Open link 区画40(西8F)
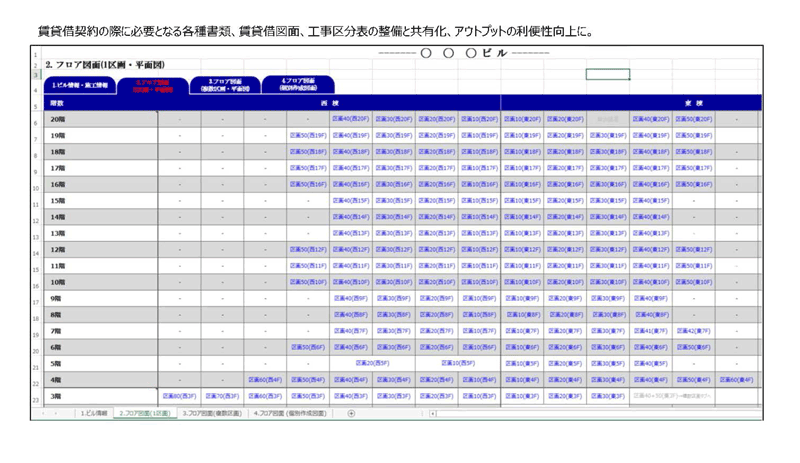The image size is (800, 463). pyautogui.click(x=351, y=315)
